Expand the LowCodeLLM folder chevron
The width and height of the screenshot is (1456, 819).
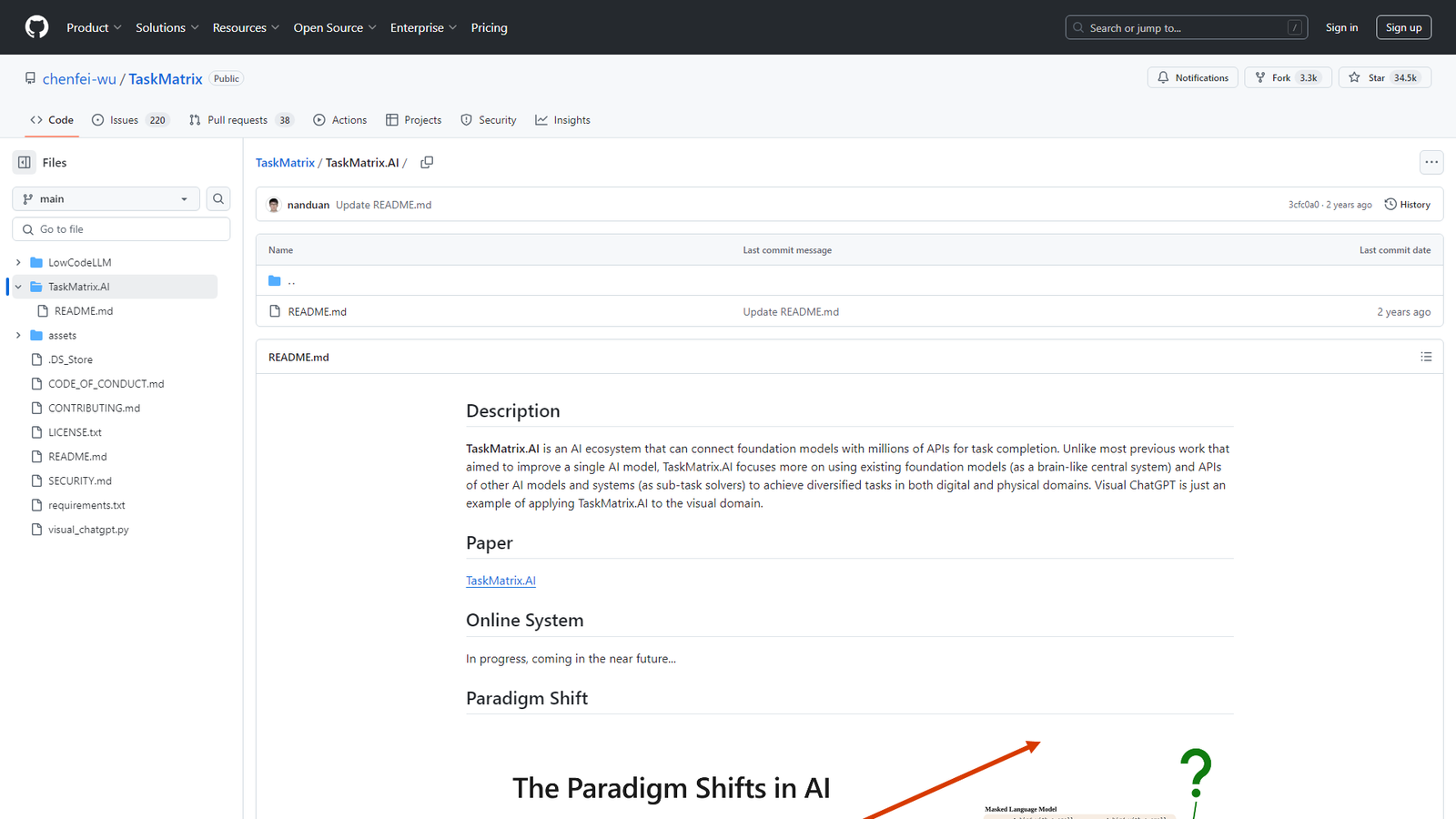(x=18, y=262)
